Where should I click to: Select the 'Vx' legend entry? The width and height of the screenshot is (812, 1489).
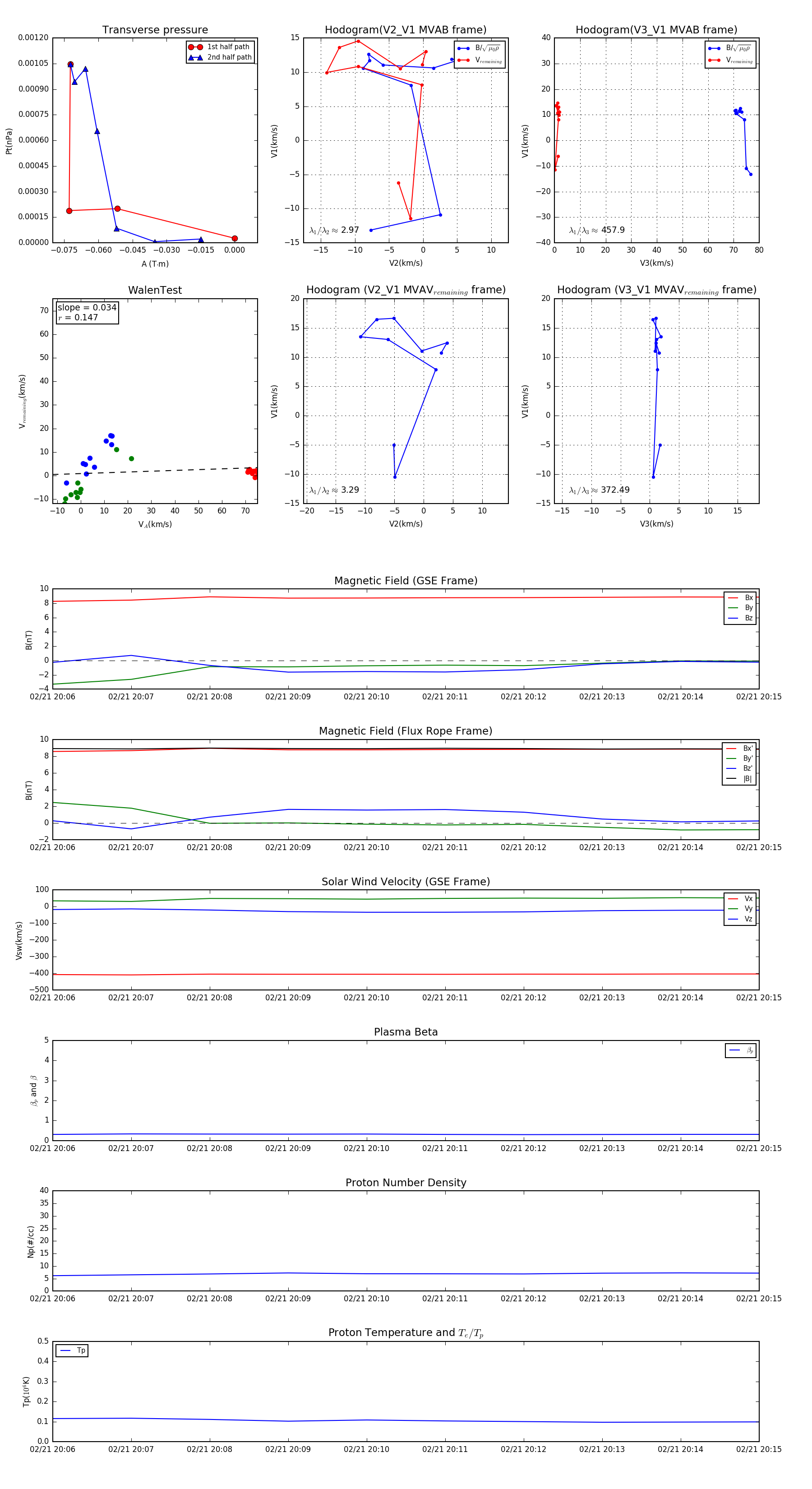[741, 899]
